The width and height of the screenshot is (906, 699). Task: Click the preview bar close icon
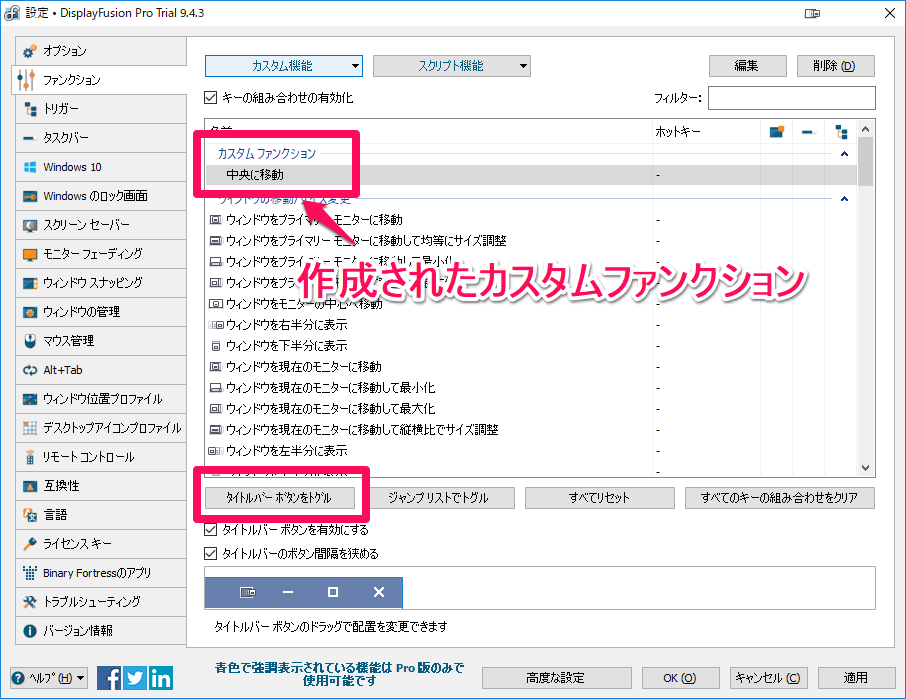coord(378,592)
